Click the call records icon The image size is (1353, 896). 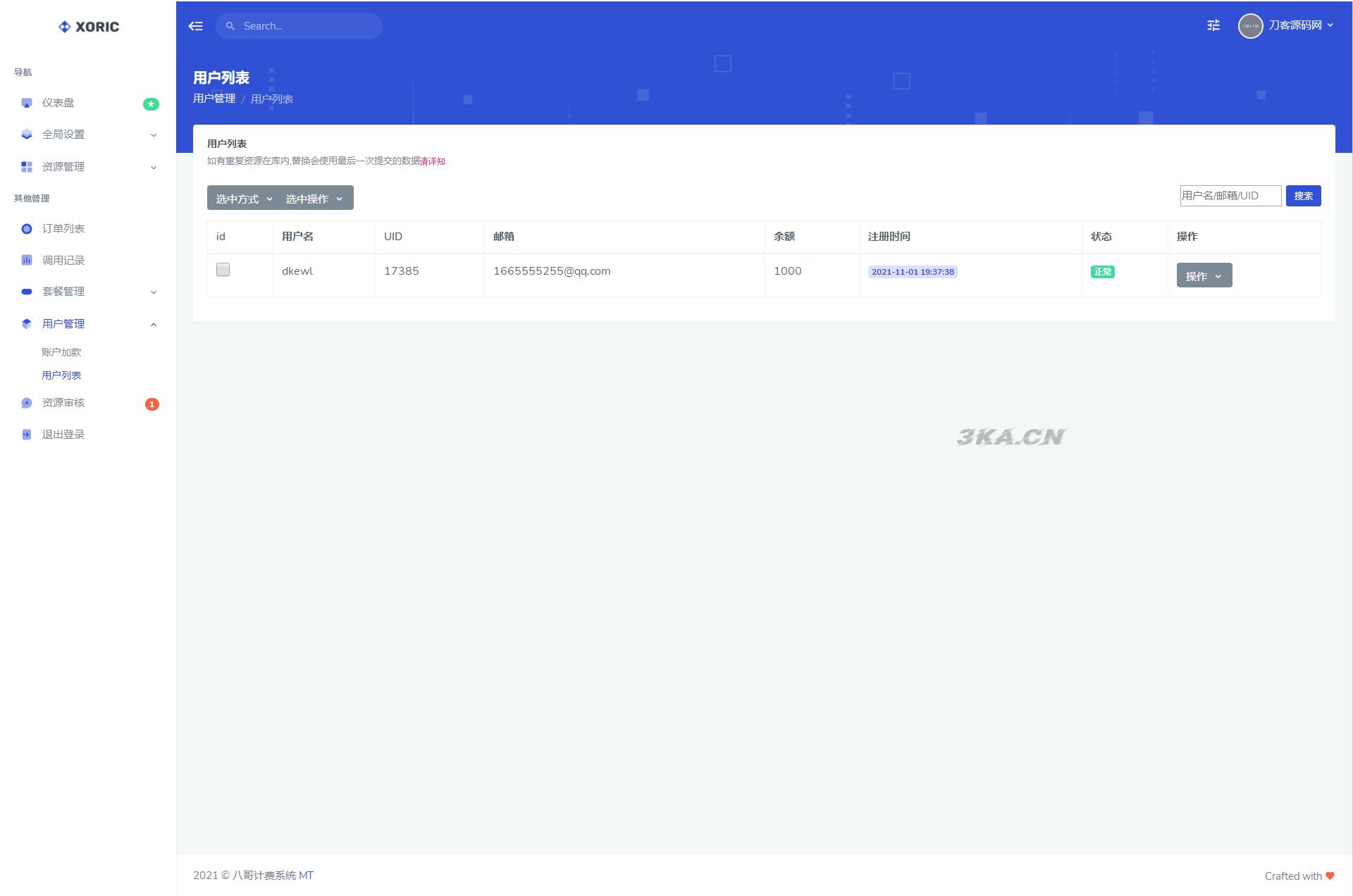[x=27, y=260]
